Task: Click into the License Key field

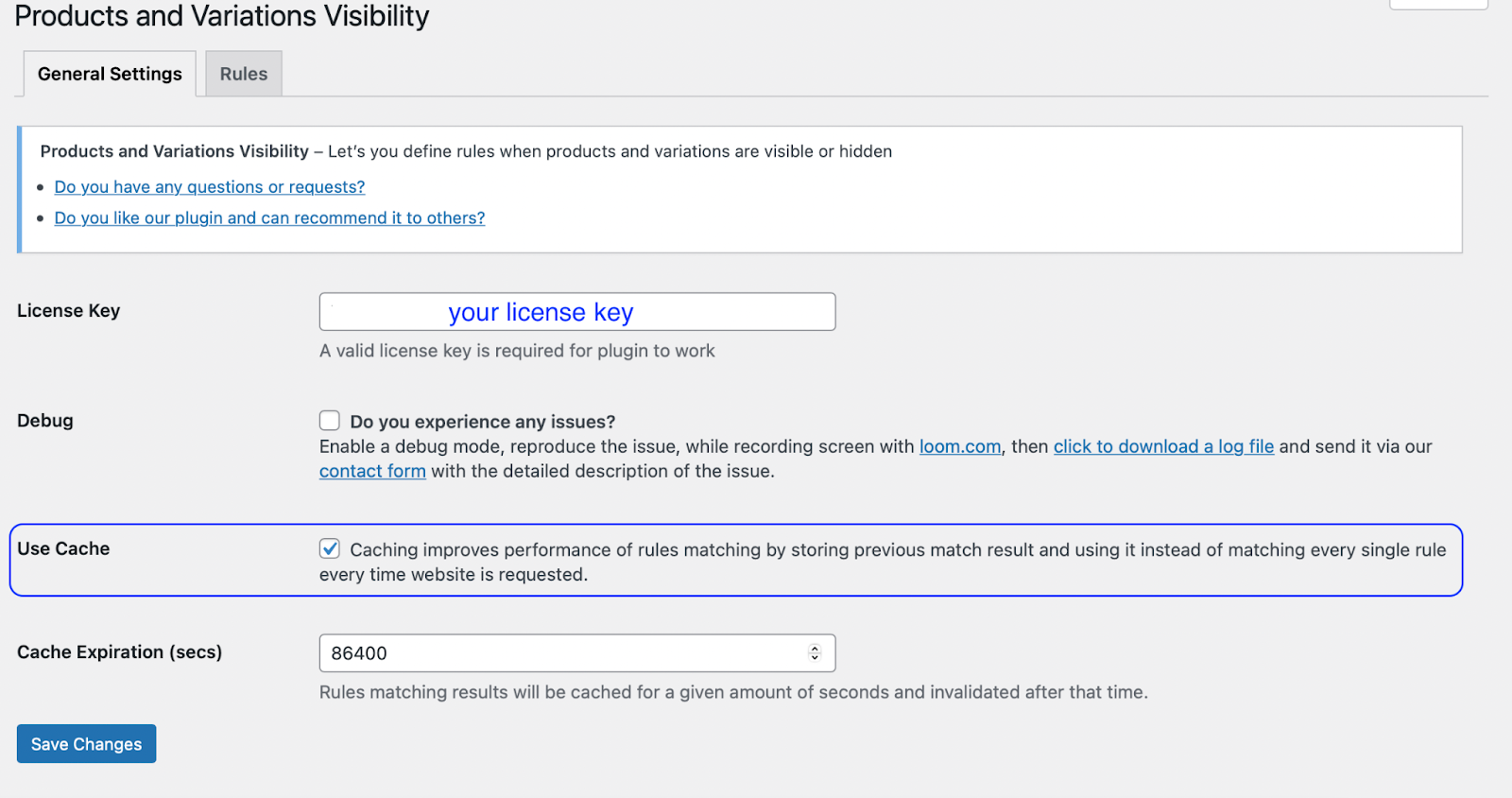Action: [x=576, y=312]
